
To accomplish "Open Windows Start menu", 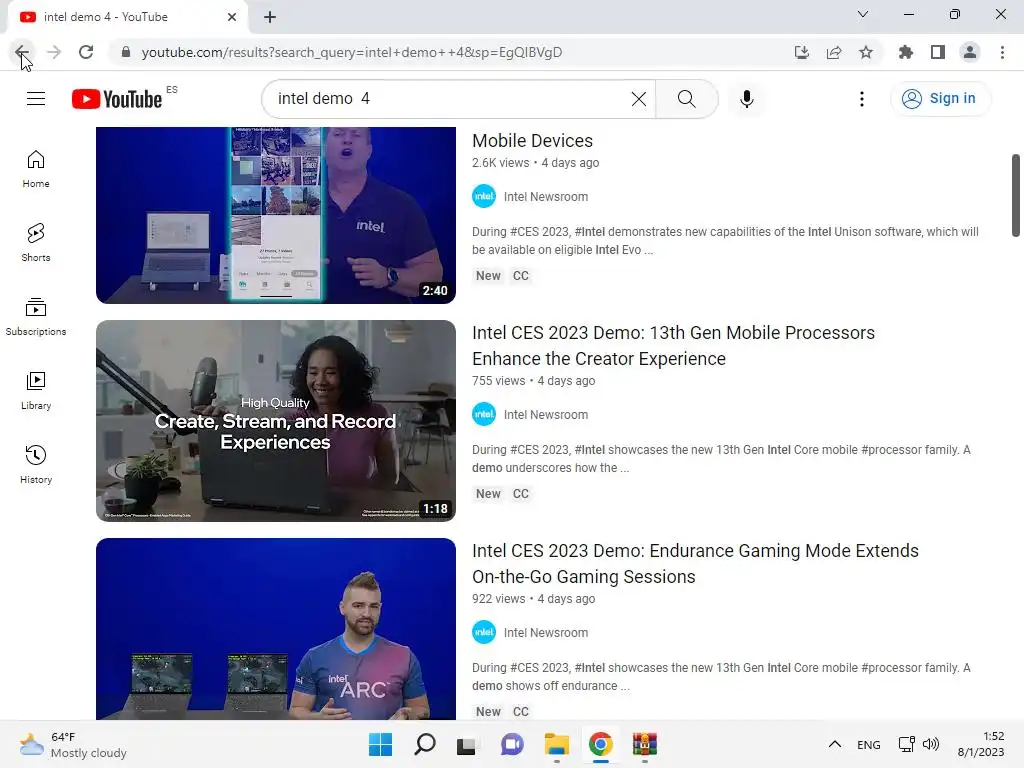I will tap(380, 744).
